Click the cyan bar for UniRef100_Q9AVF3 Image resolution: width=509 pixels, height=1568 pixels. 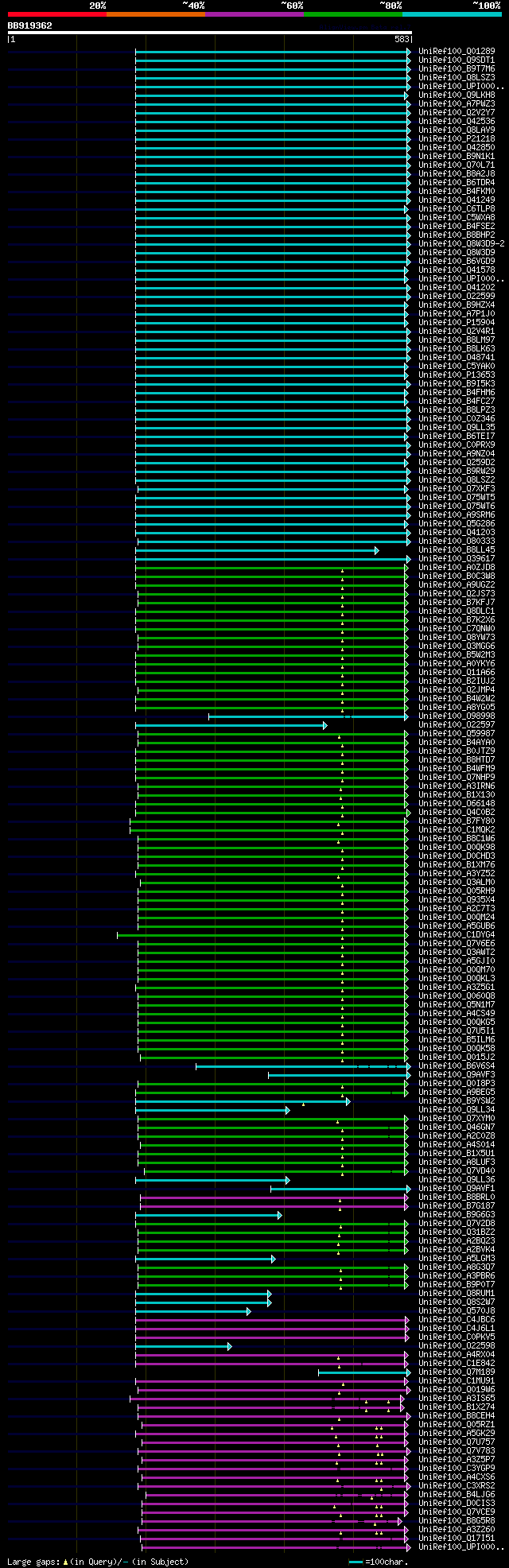(340, 1074)
